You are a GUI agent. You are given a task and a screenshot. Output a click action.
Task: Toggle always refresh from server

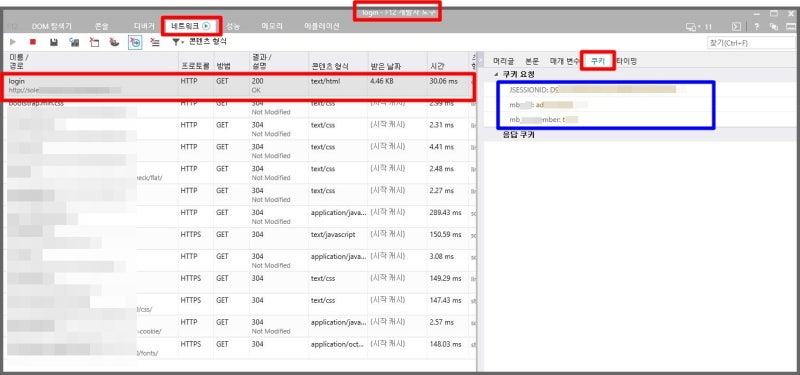74,42
